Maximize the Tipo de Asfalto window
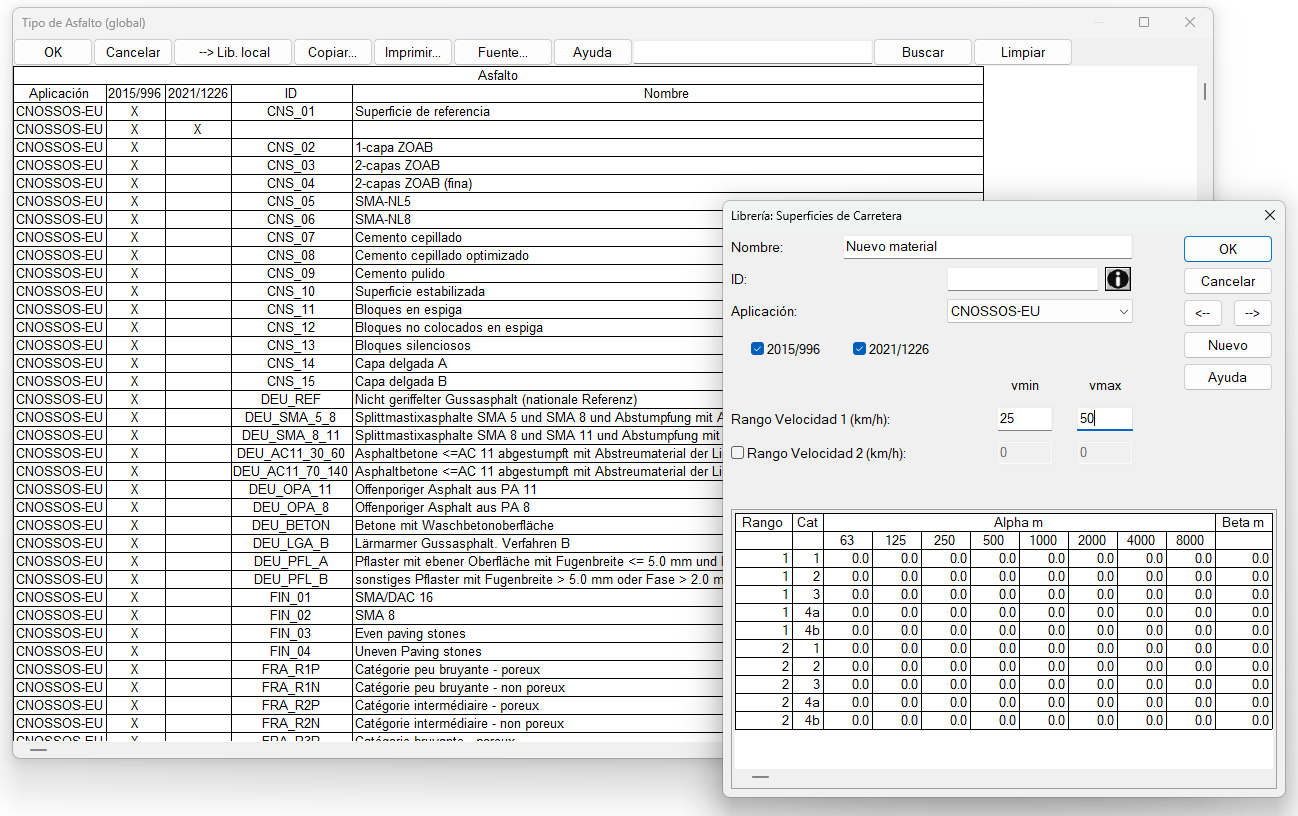Screen dimensions: 1298x816 (1144, 22)
